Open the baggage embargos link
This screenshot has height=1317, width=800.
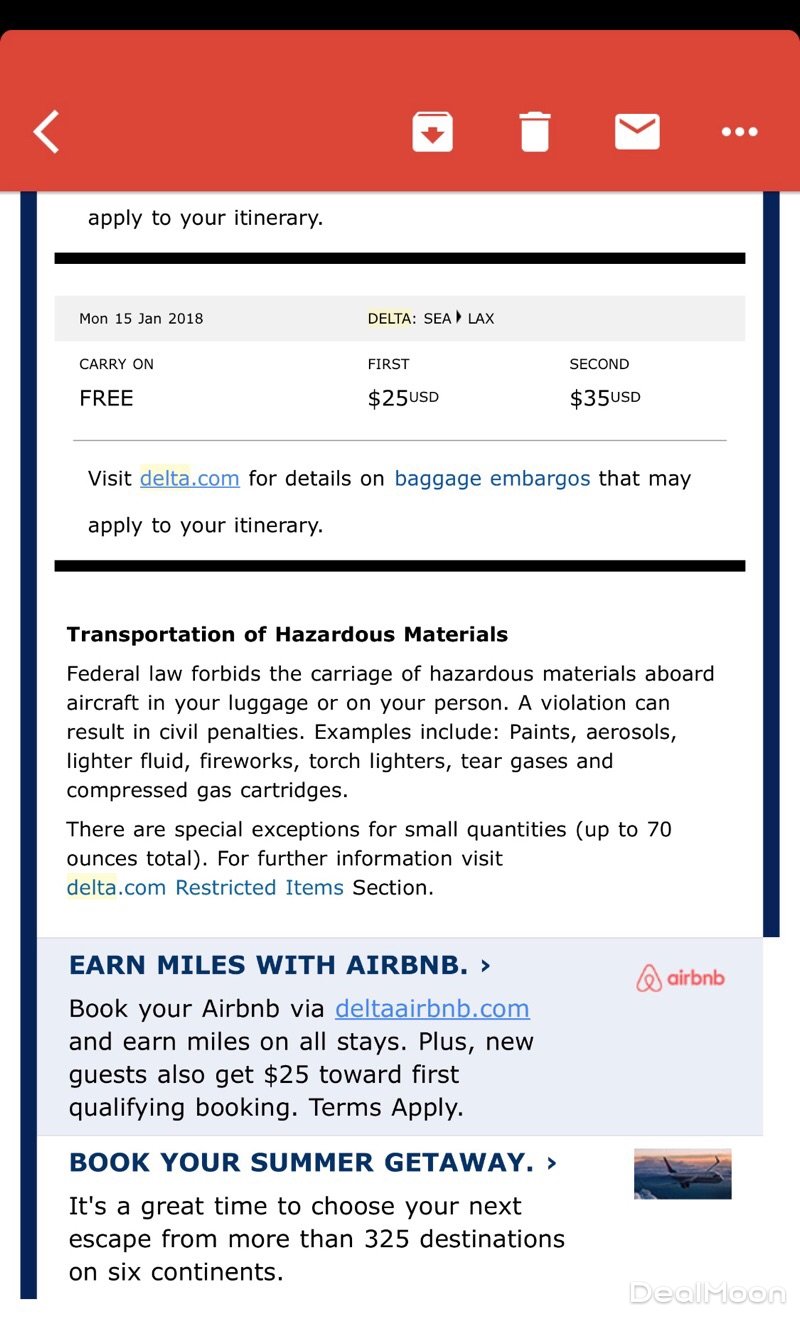click(x=492, y=478)
